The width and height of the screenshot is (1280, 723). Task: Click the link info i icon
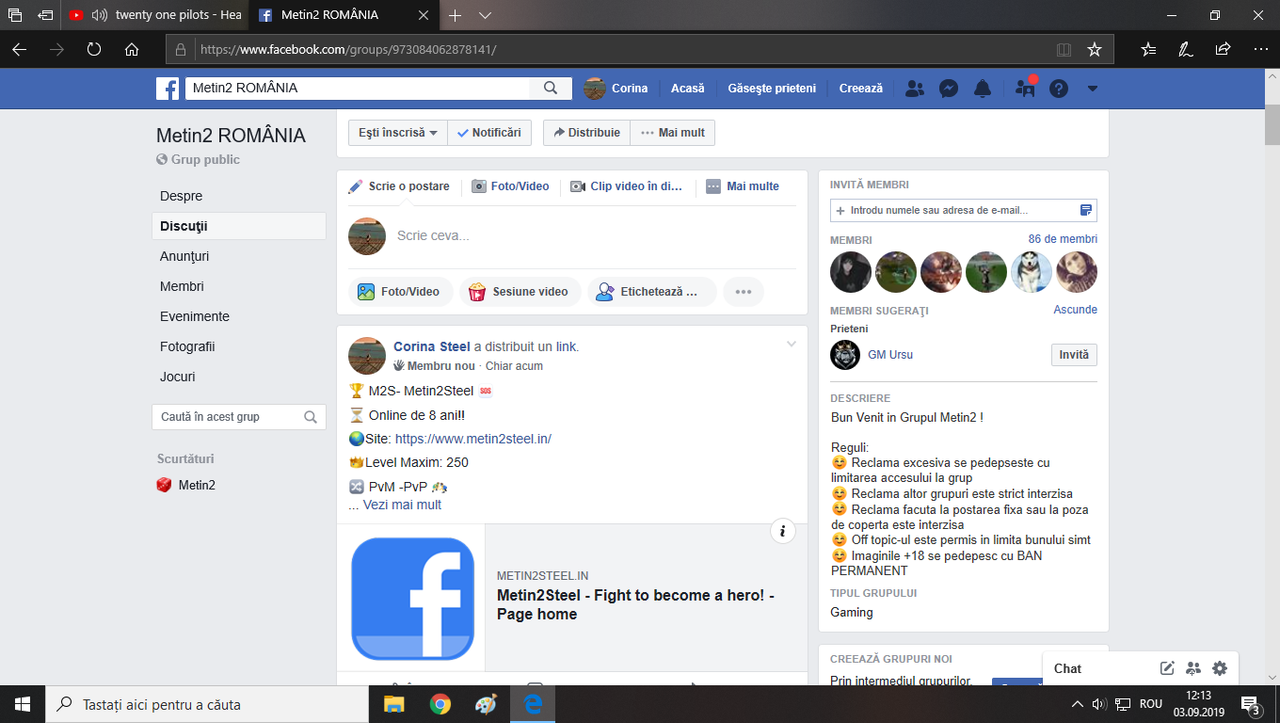pyautogui.click(x=783, y=531)
